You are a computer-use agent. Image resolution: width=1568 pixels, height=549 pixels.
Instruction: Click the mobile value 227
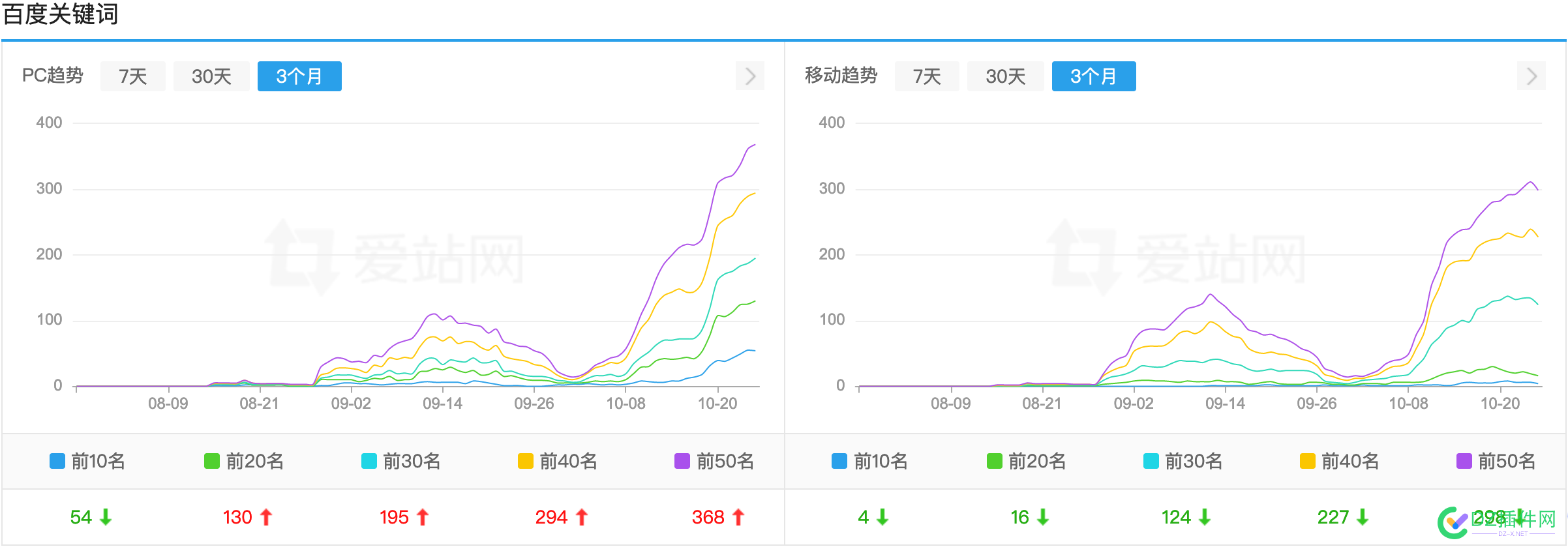[x=1333, y=517]
